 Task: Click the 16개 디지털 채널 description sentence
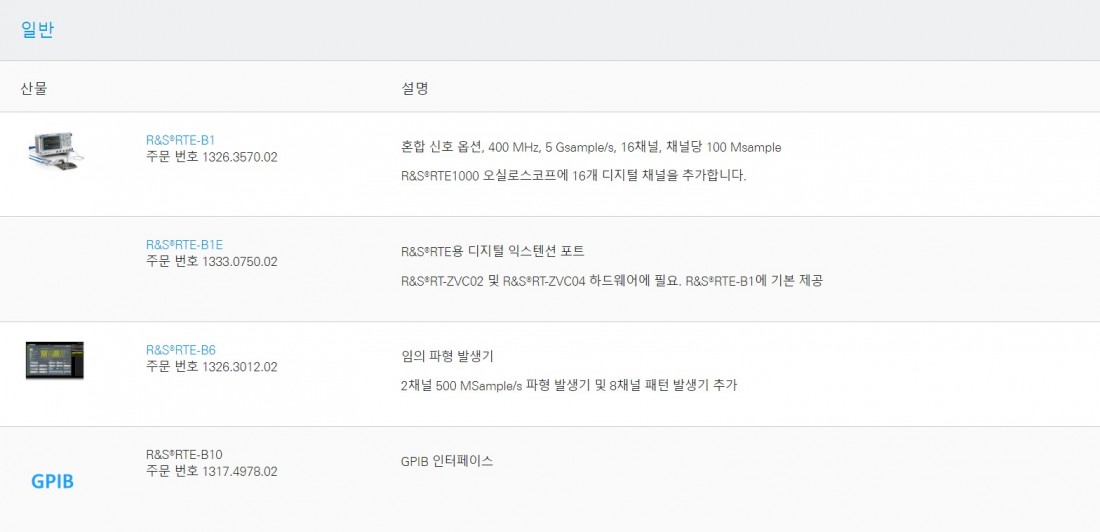pos(573,175)
